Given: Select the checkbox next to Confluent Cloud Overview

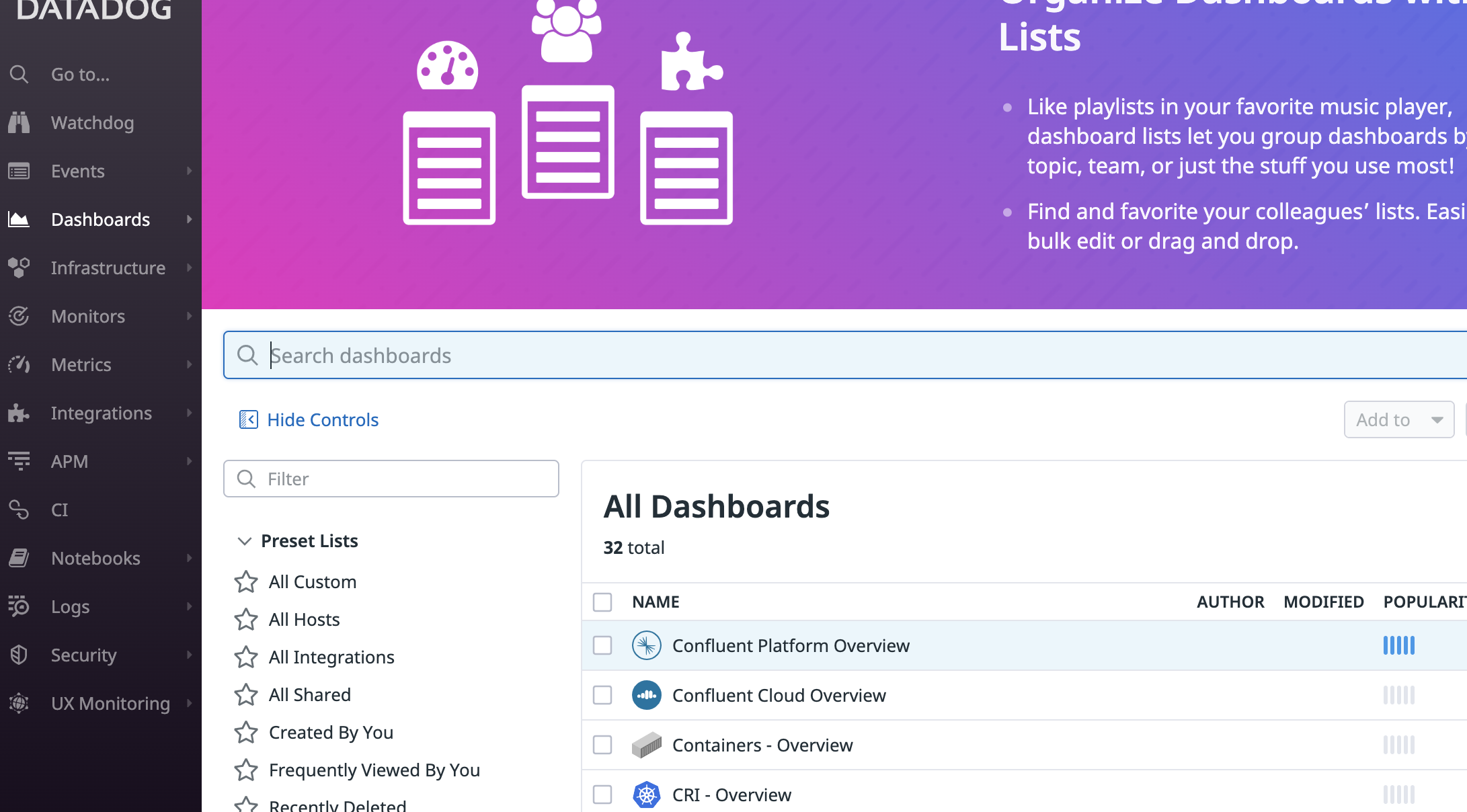Looking at the screenshot, I should pos(601,695).
